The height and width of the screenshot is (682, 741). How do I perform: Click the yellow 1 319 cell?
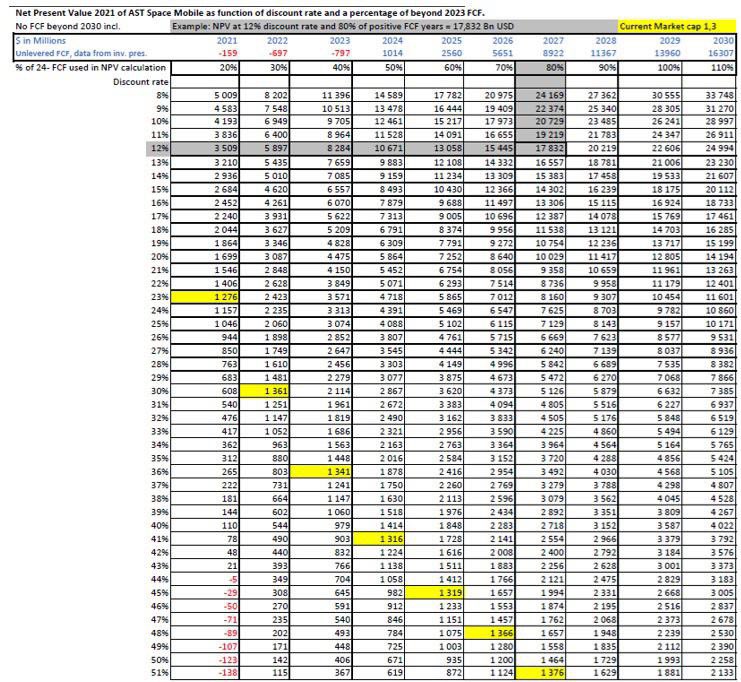point(434,593)
